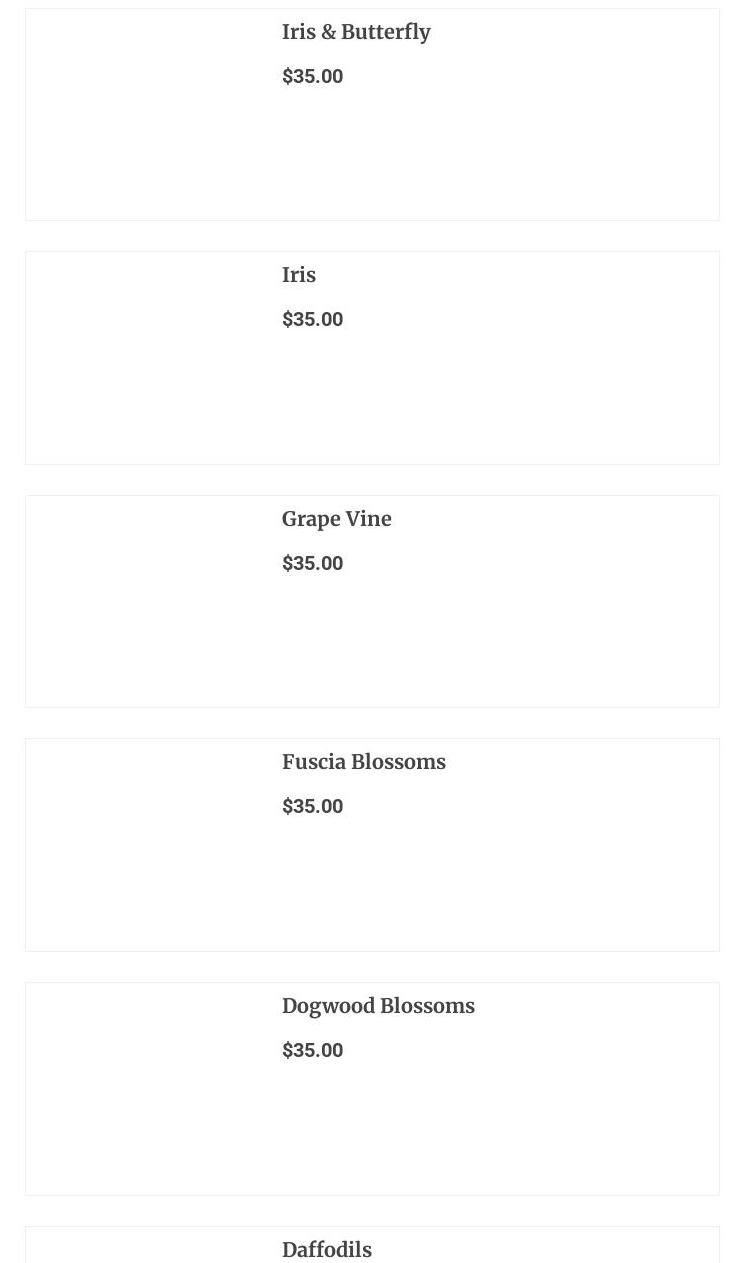Open the Grape Vine product link
This screenshot has height=1263, width=745.
point(336,519)
